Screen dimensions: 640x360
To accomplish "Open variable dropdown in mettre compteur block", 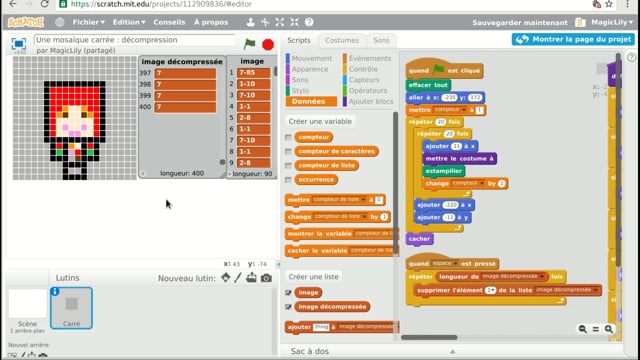I will point(464,109).
